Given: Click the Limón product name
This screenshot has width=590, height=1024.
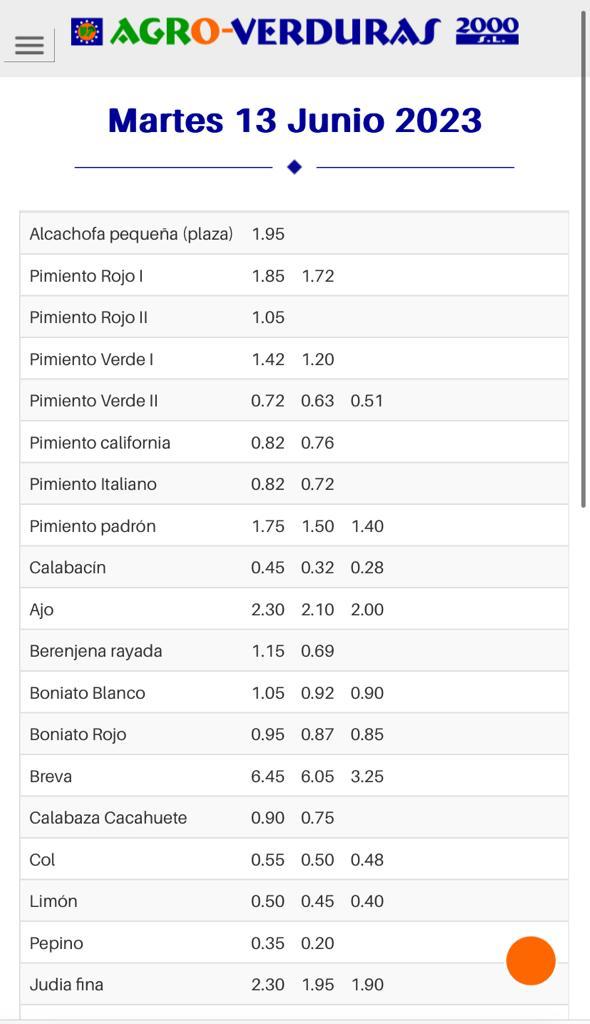Looking at the screenshot, I should 54,901.
